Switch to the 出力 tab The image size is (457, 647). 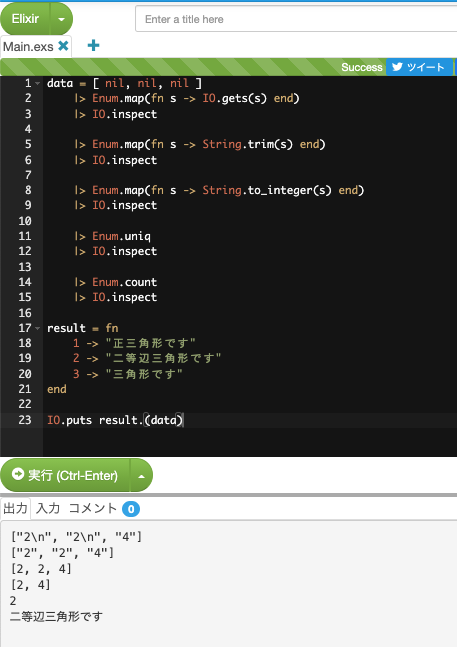click(15, 508)
